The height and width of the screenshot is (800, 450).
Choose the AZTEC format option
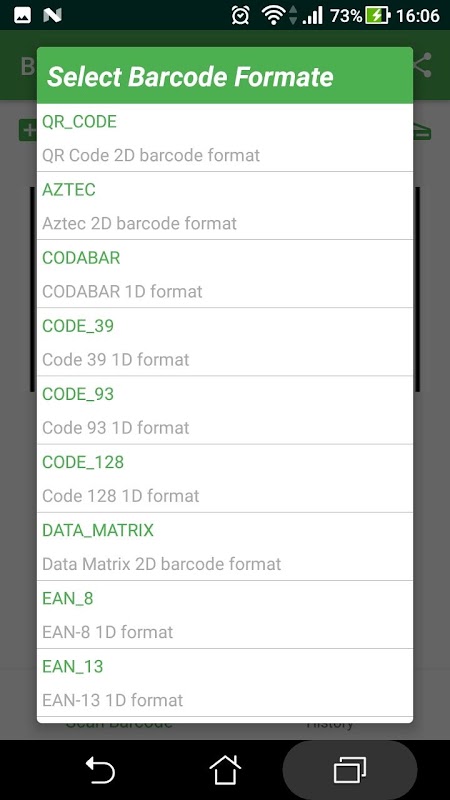click(x=224, y=206)
